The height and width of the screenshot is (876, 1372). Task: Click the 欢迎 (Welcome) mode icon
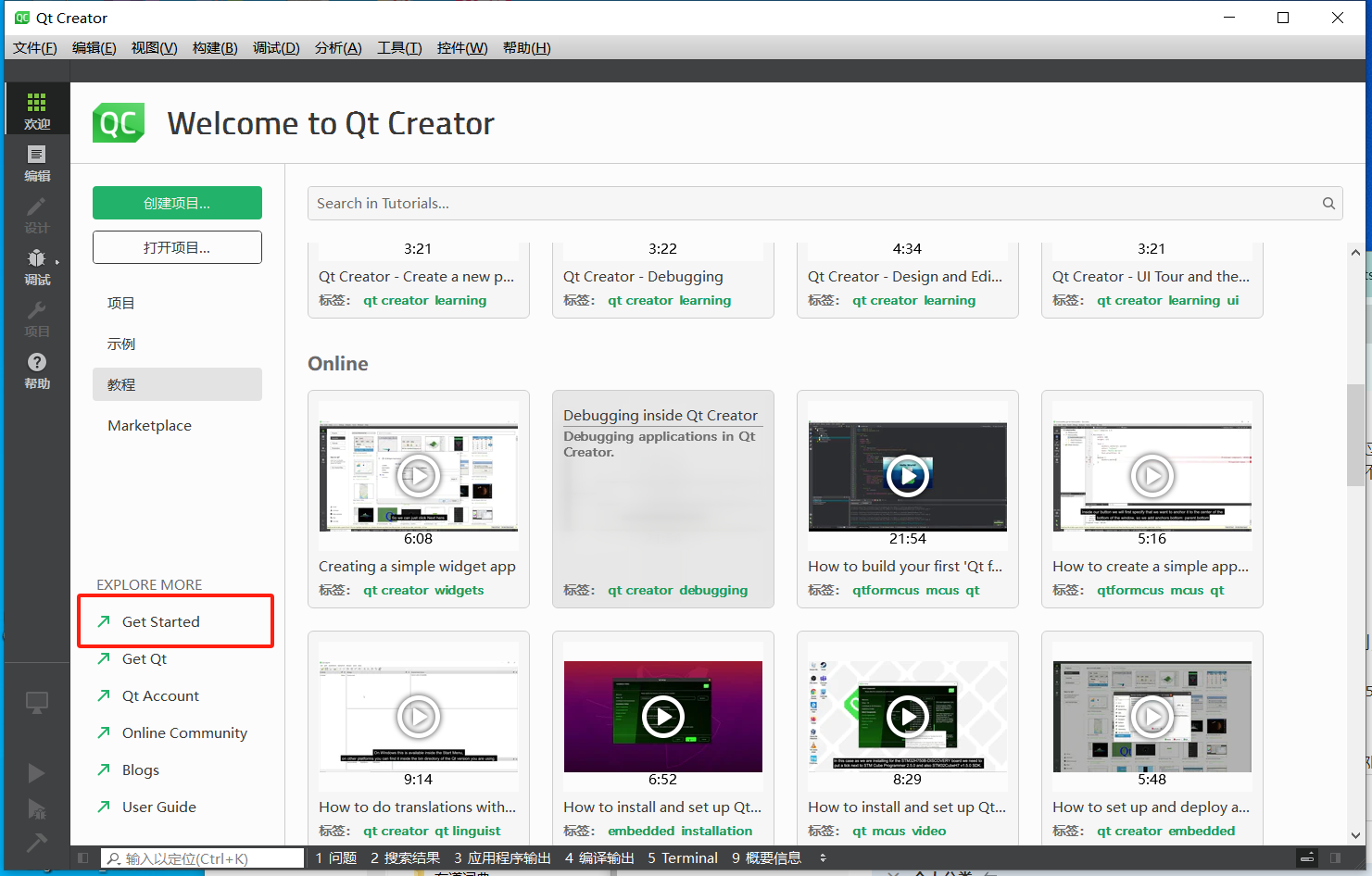[x=37, y=108]
